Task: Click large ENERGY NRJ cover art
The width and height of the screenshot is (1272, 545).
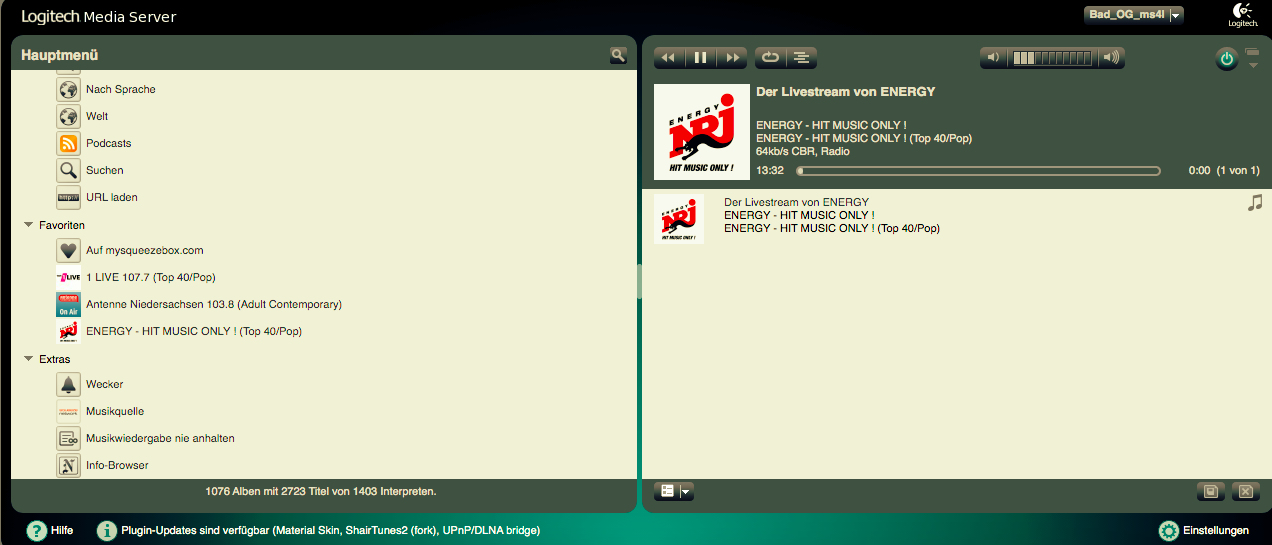Action: pos(701,132)
